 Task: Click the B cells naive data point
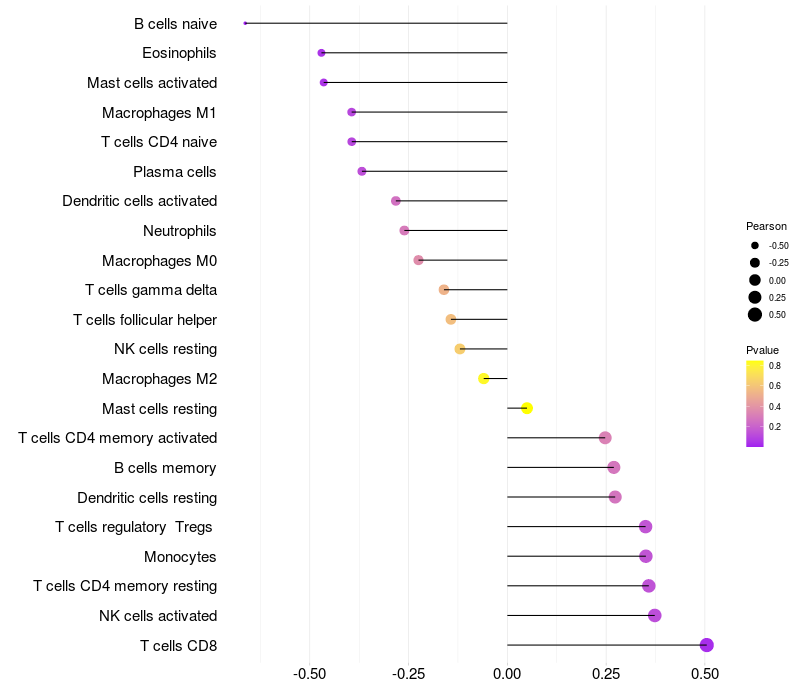(x=245, y=23)
